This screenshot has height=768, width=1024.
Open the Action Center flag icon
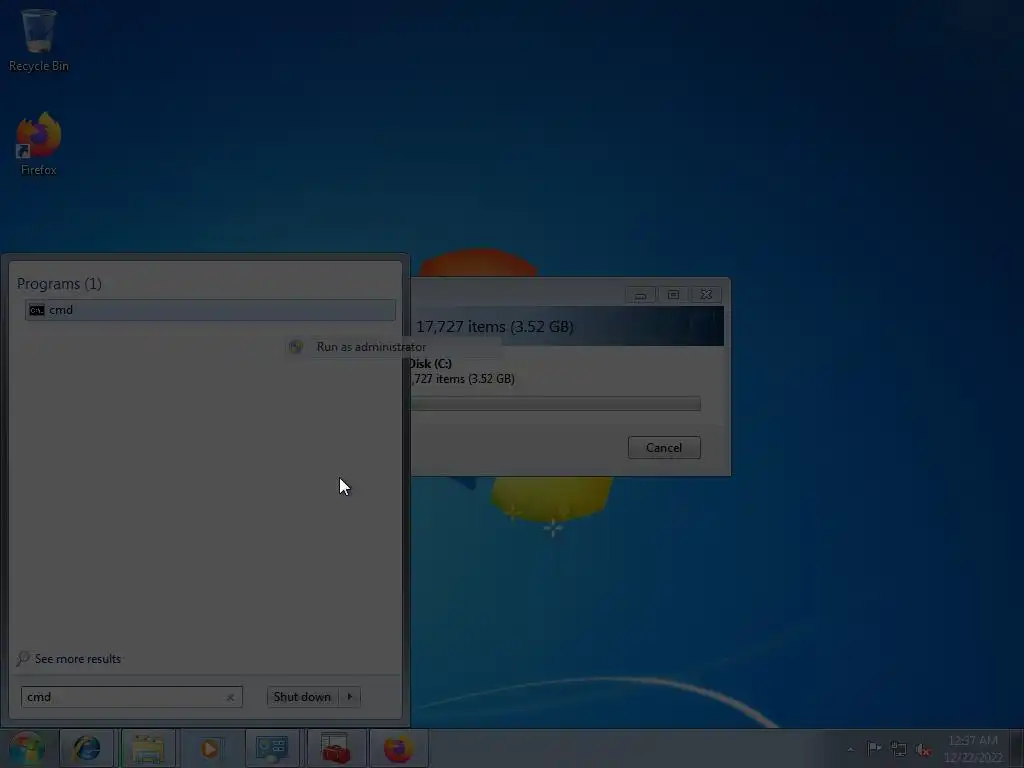point(874,748)
